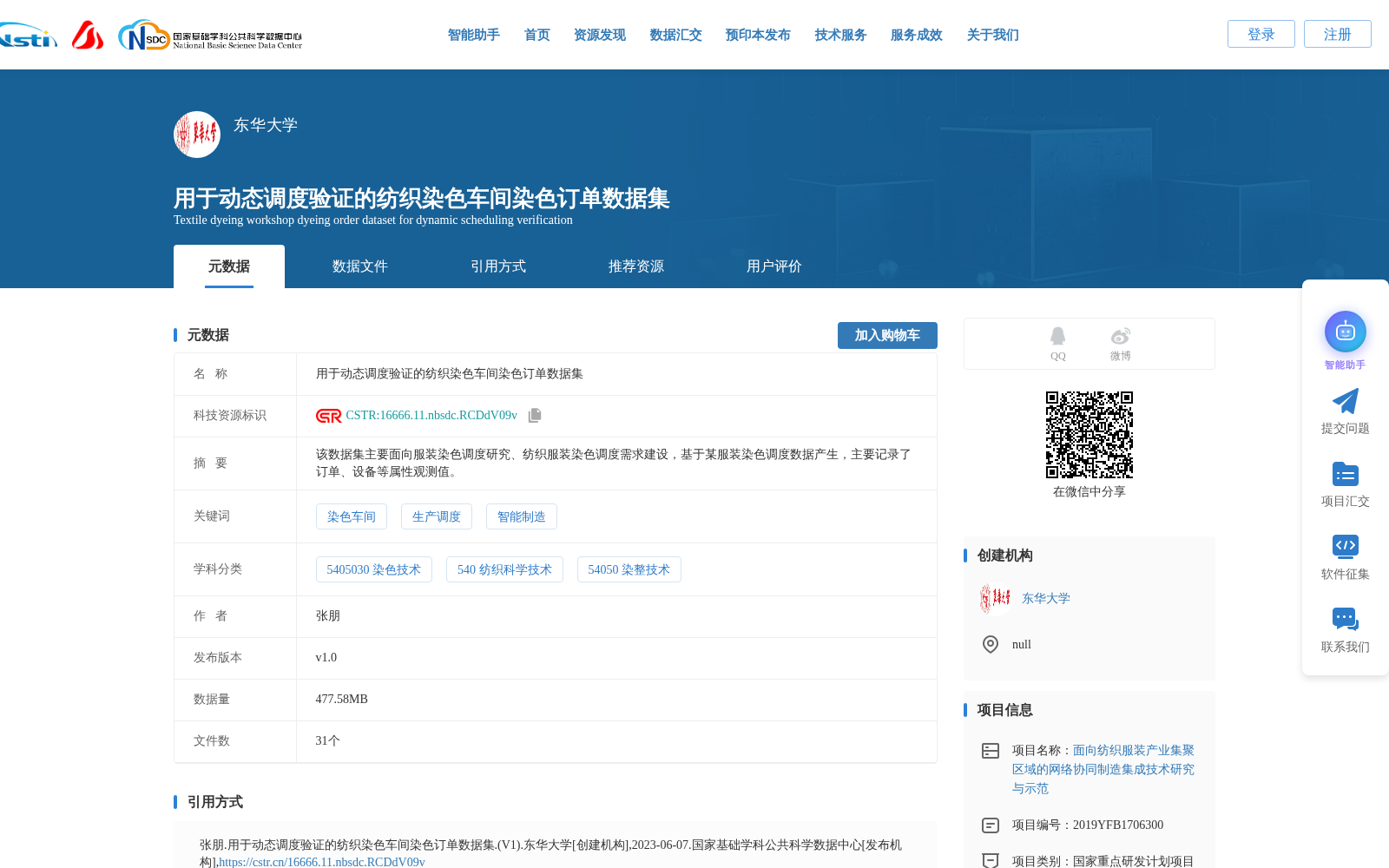Click the NSTL logo in header
The height and width of the screenshot is (868, 1389).
click(28, 36)
